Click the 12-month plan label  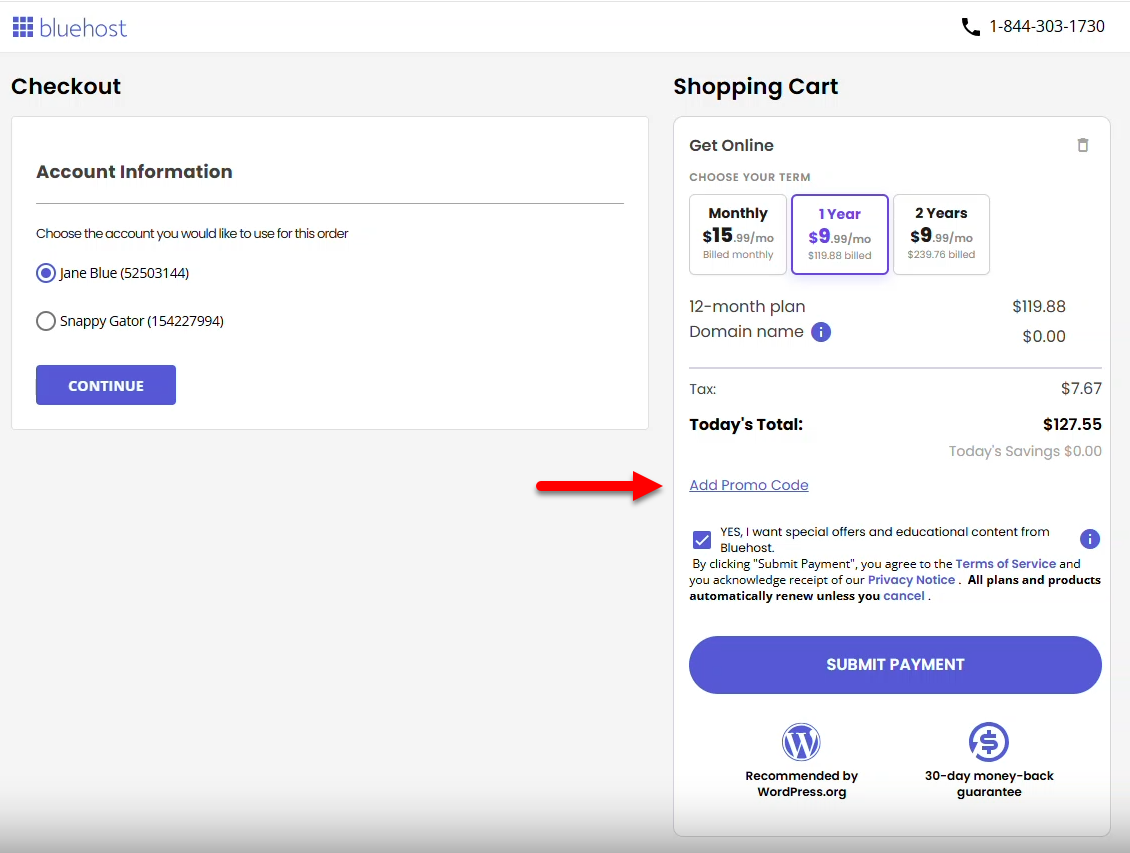[x=747, y=306]
